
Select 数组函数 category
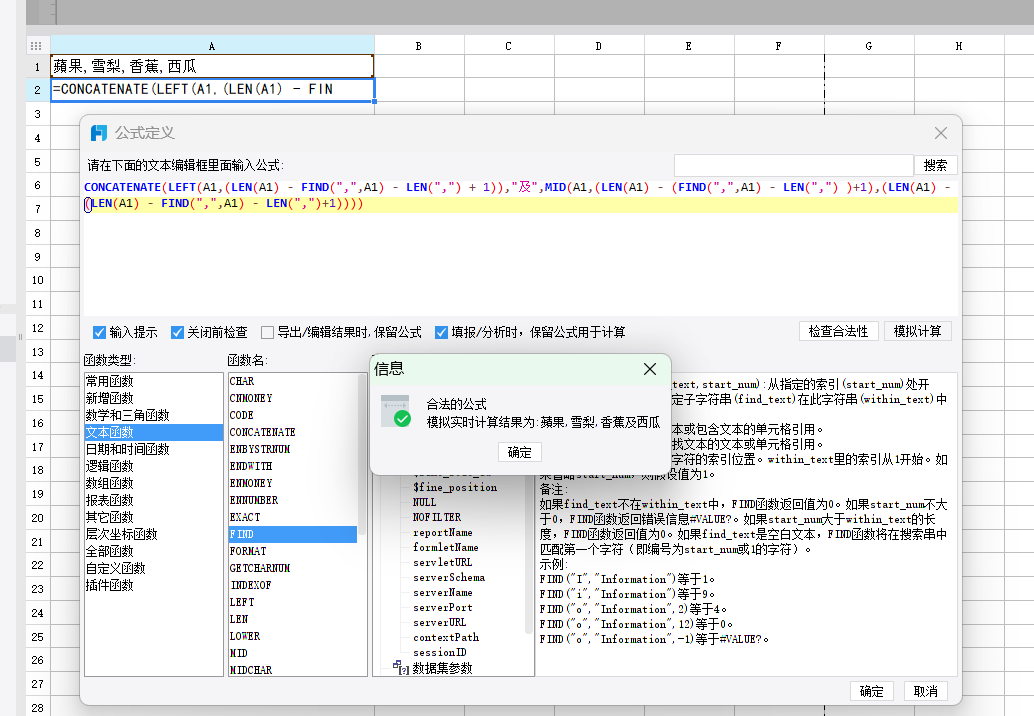pos(154,483)
